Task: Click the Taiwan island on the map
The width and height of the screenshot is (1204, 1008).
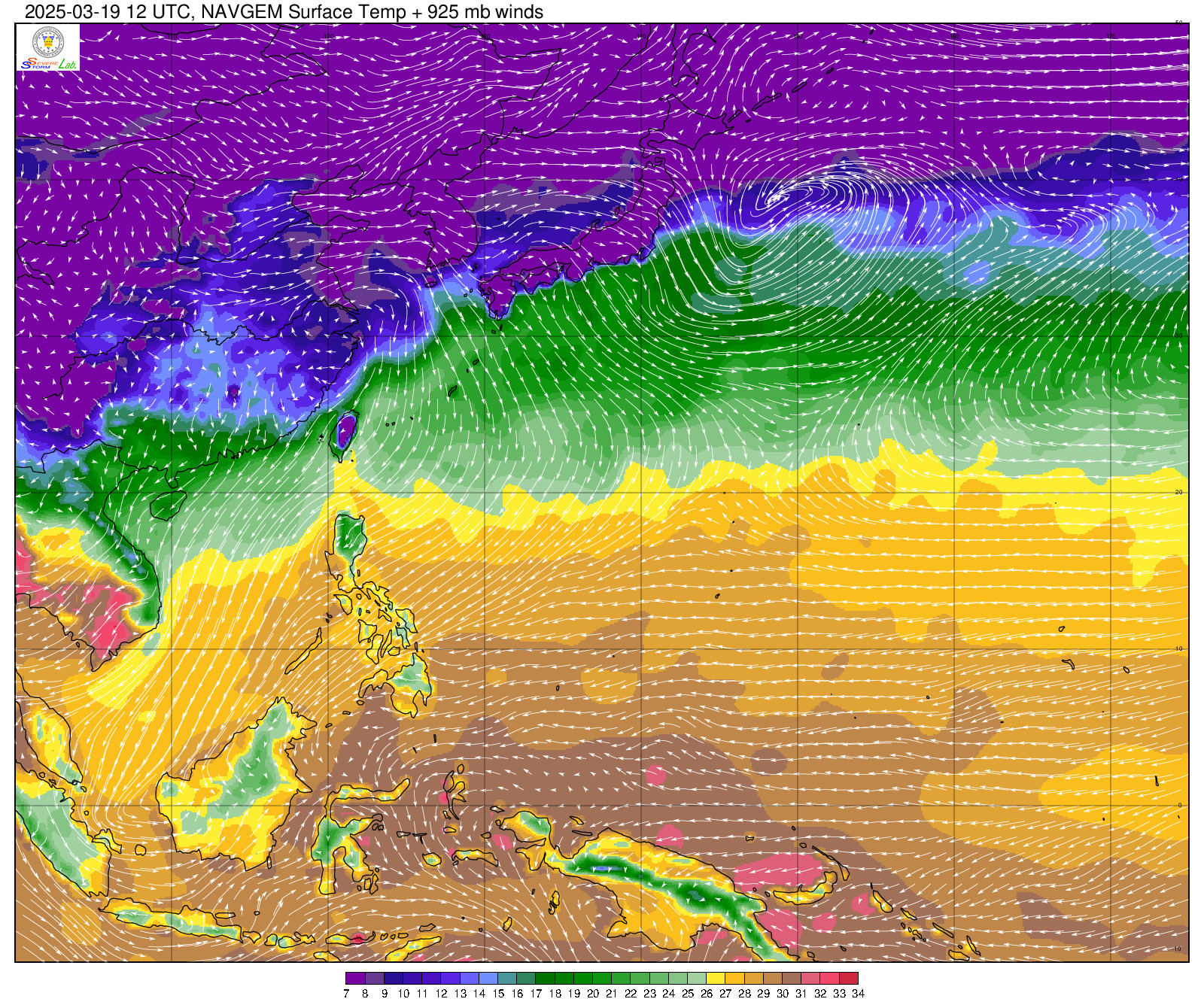Action: click(x=345, y=433)
